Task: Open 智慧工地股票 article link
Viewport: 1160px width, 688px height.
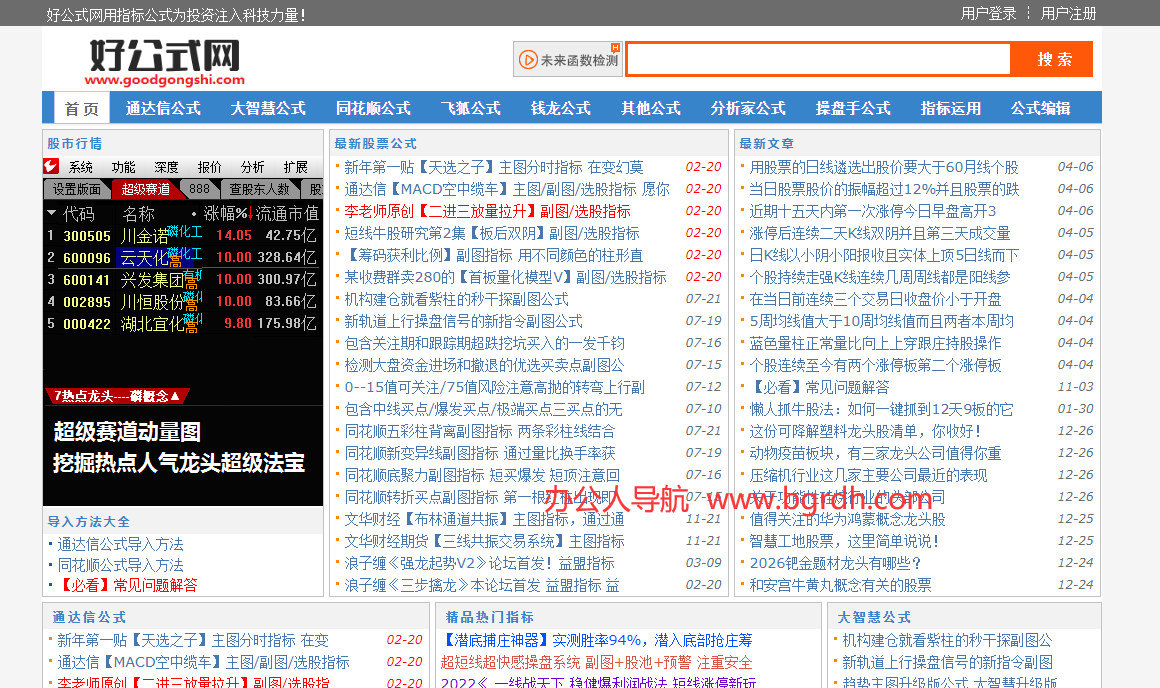Action: [x=844, y=542]
